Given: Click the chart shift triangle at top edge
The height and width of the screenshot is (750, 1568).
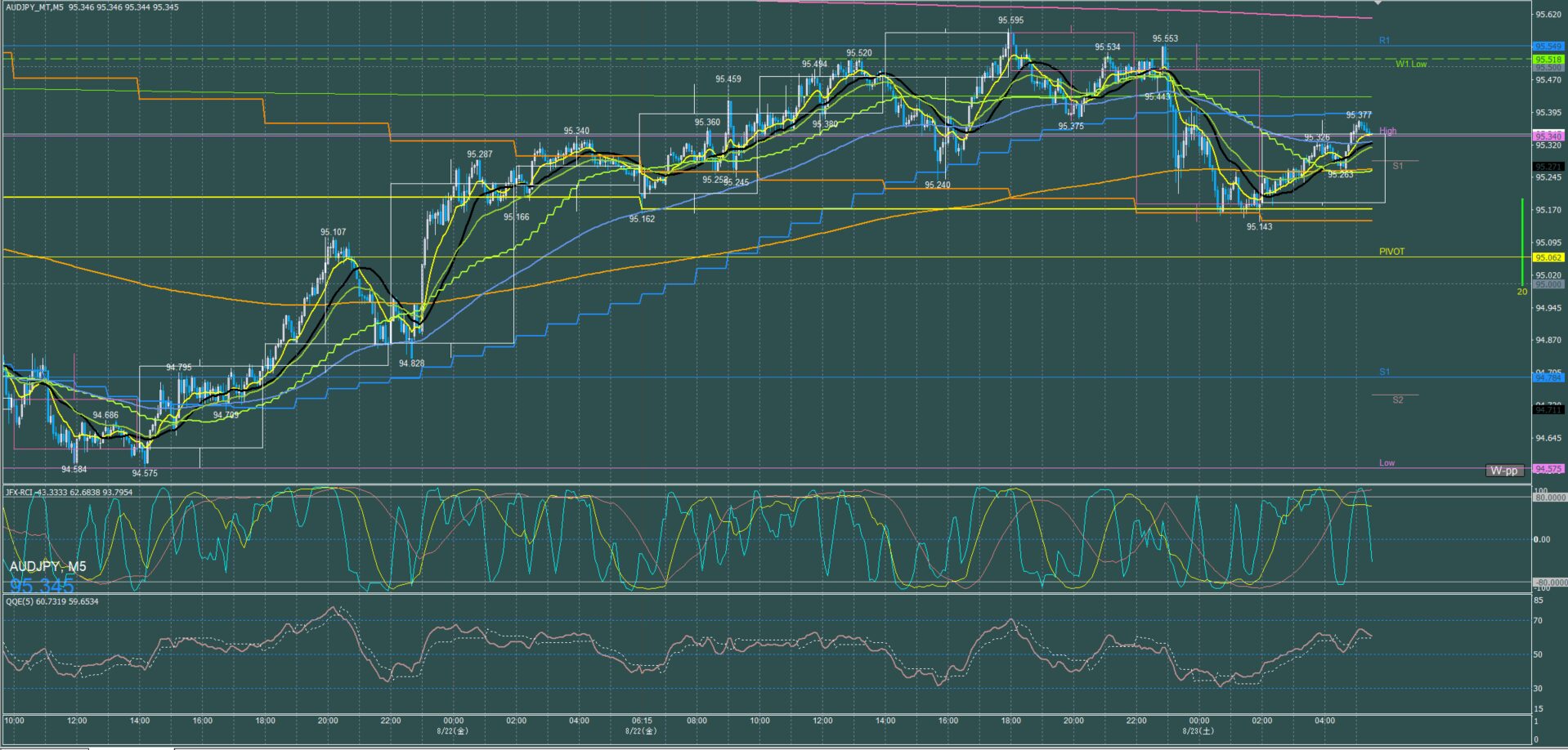Looking at the screenshot, I should coord(1377,3).
